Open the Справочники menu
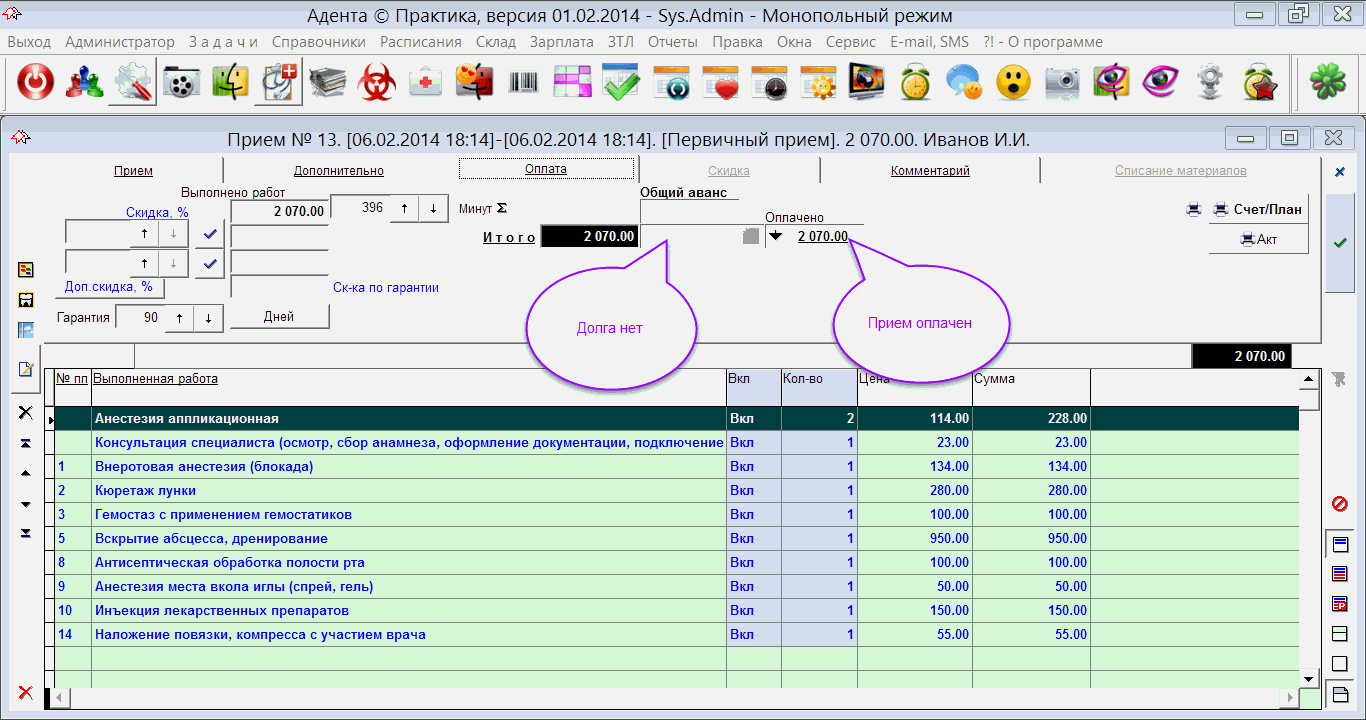Viewport: 1366px width, 720px height. pyautogui.click(x=318, y=42)
